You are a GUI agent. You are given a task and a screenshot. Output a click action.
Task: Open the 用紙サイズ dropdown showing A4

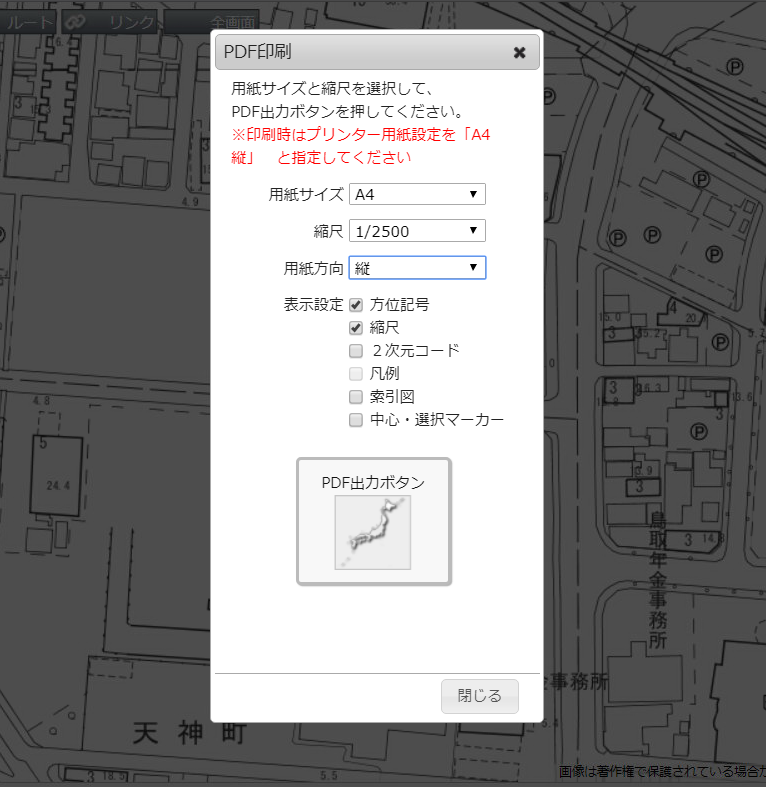(x=417, y=194)
